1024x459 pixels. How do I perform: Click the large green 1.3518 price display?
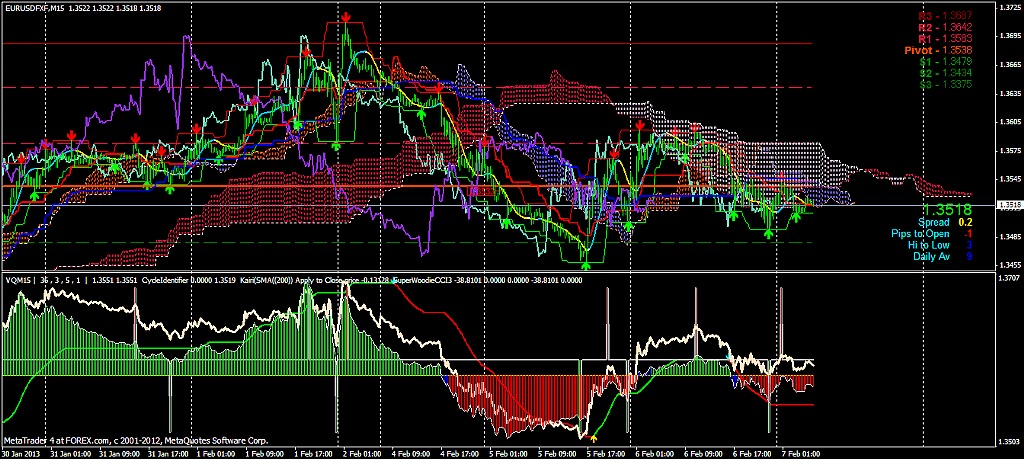(947, 211)
